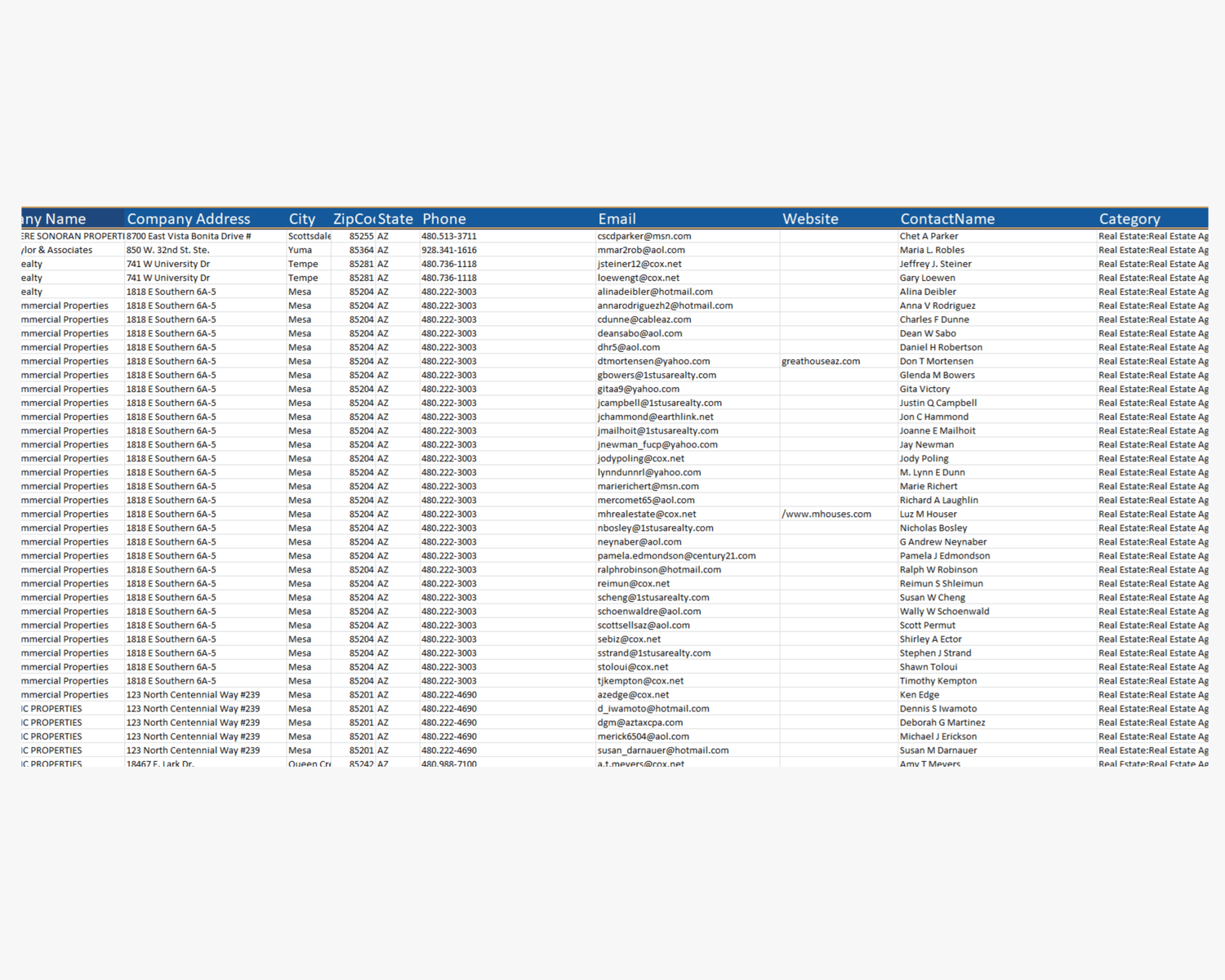Click email alinadeibler@hotmail.com
This screenshot has width=1225, height=980.
click(655, 292)
